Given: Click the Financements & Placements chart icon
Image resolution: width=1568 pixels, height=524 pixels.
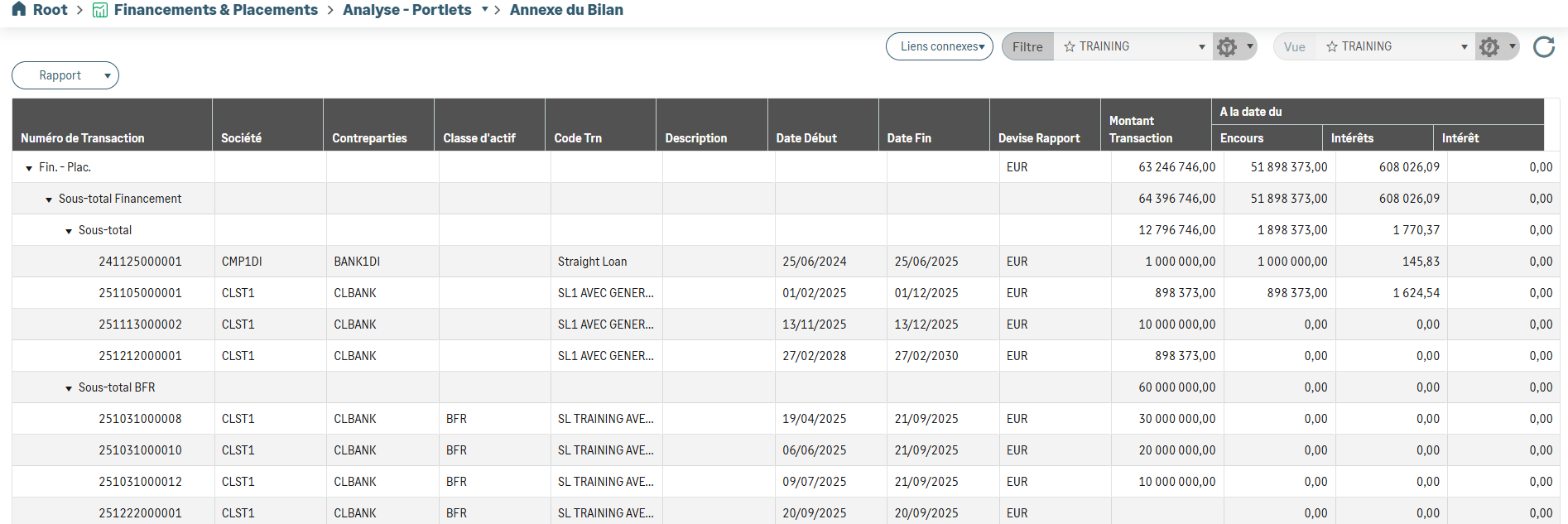Looking at the screenshot, I should point(100,10).
